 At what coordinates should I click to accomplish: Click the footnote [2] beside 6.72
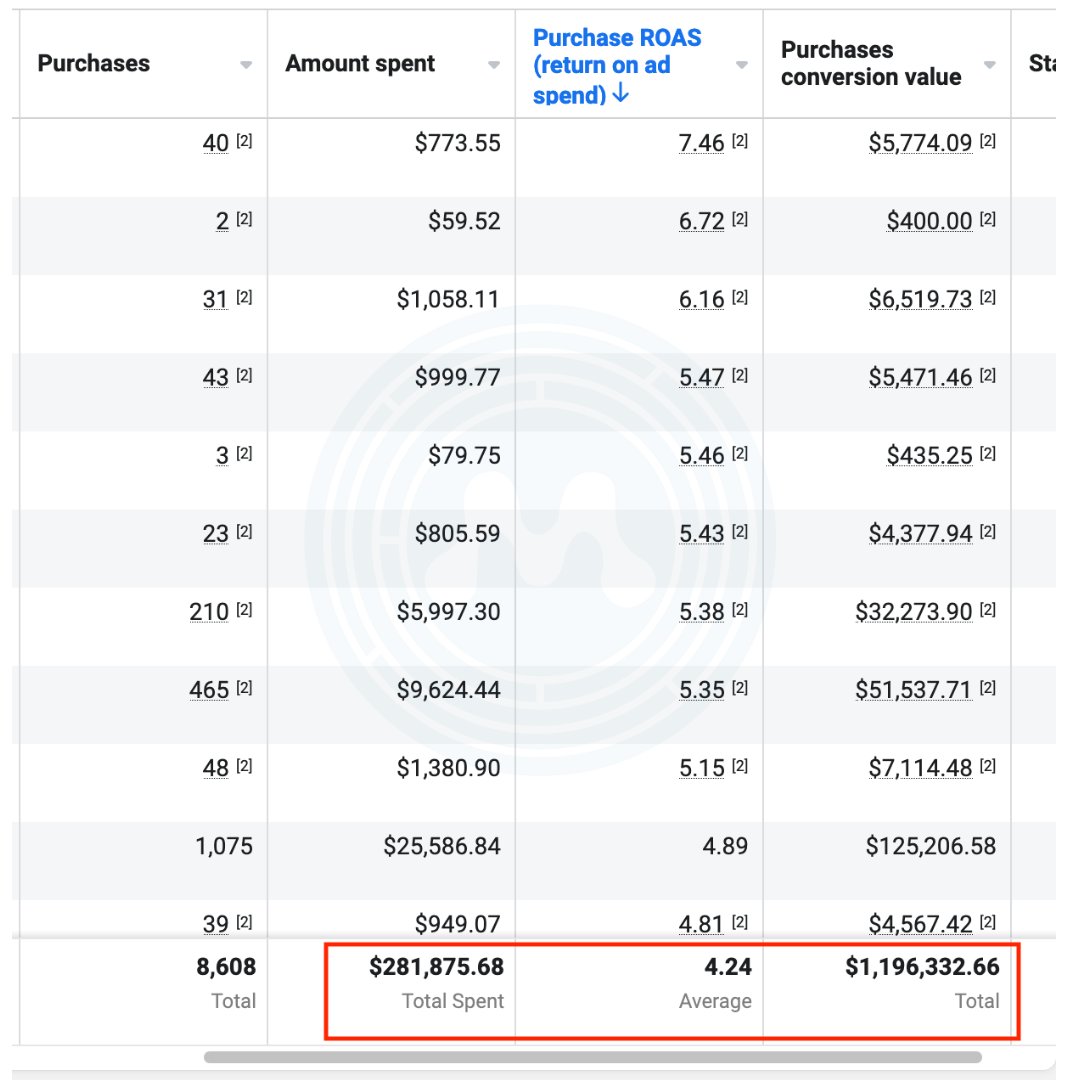(x=740, y=219)
